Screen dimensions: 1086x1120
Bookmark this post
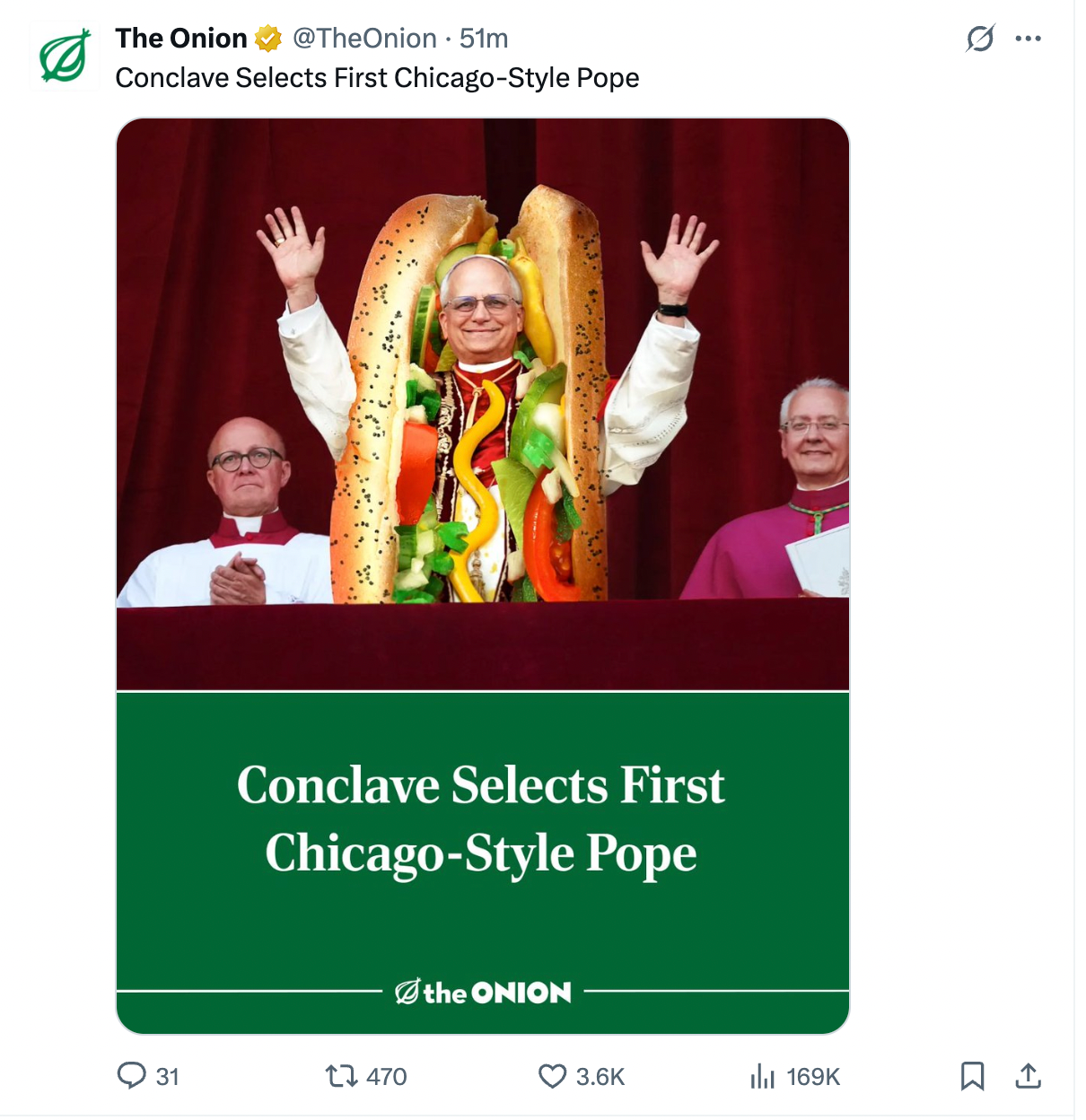point(972,1077)
